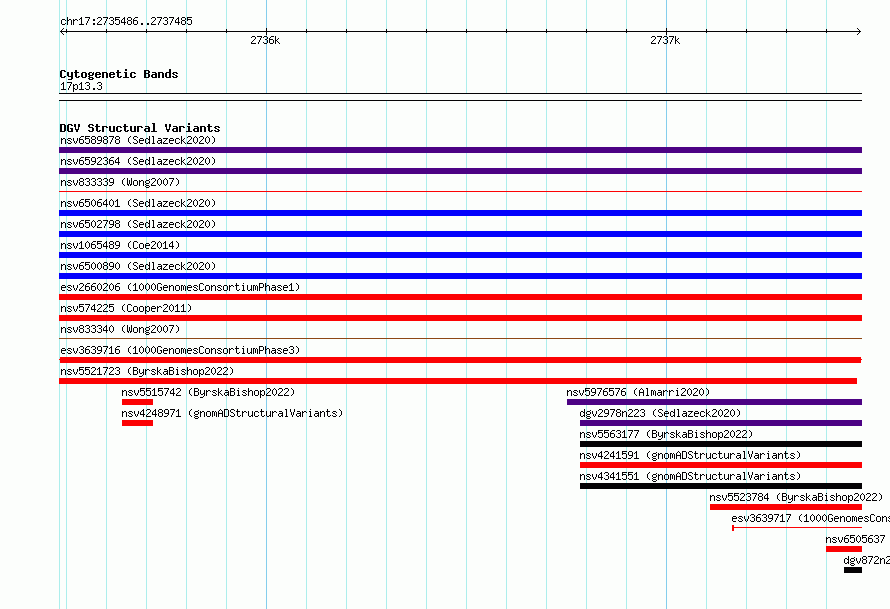Click the 2737k ruler position marker
Viewport: 890px width, 609px height.
pos(665,40)
